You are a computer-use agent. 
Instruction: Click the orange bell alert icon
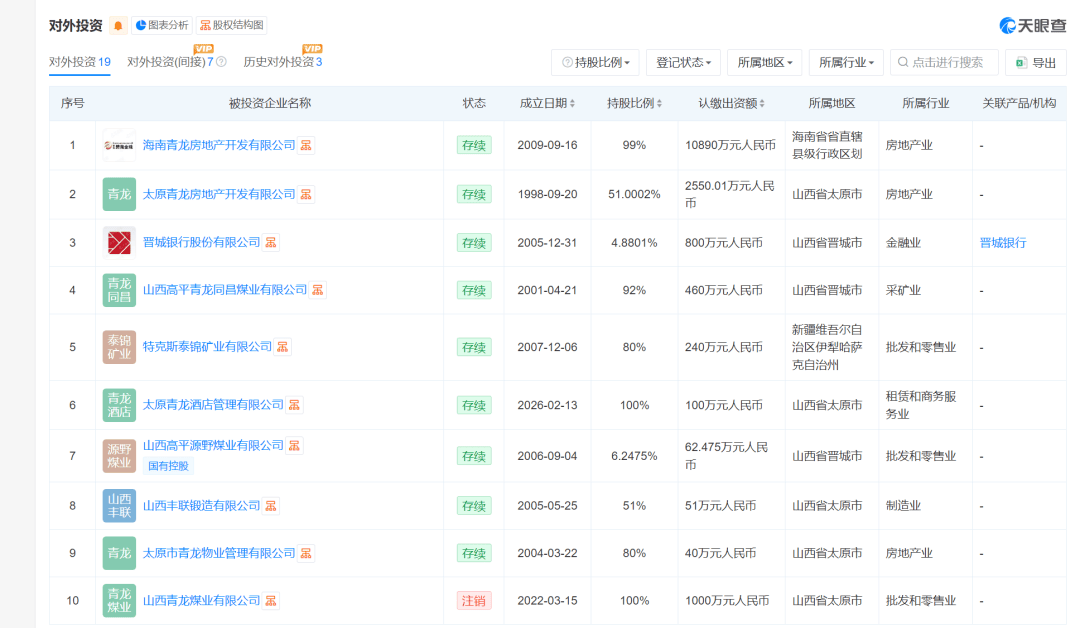pyautogui.click(x=118, y=25)
